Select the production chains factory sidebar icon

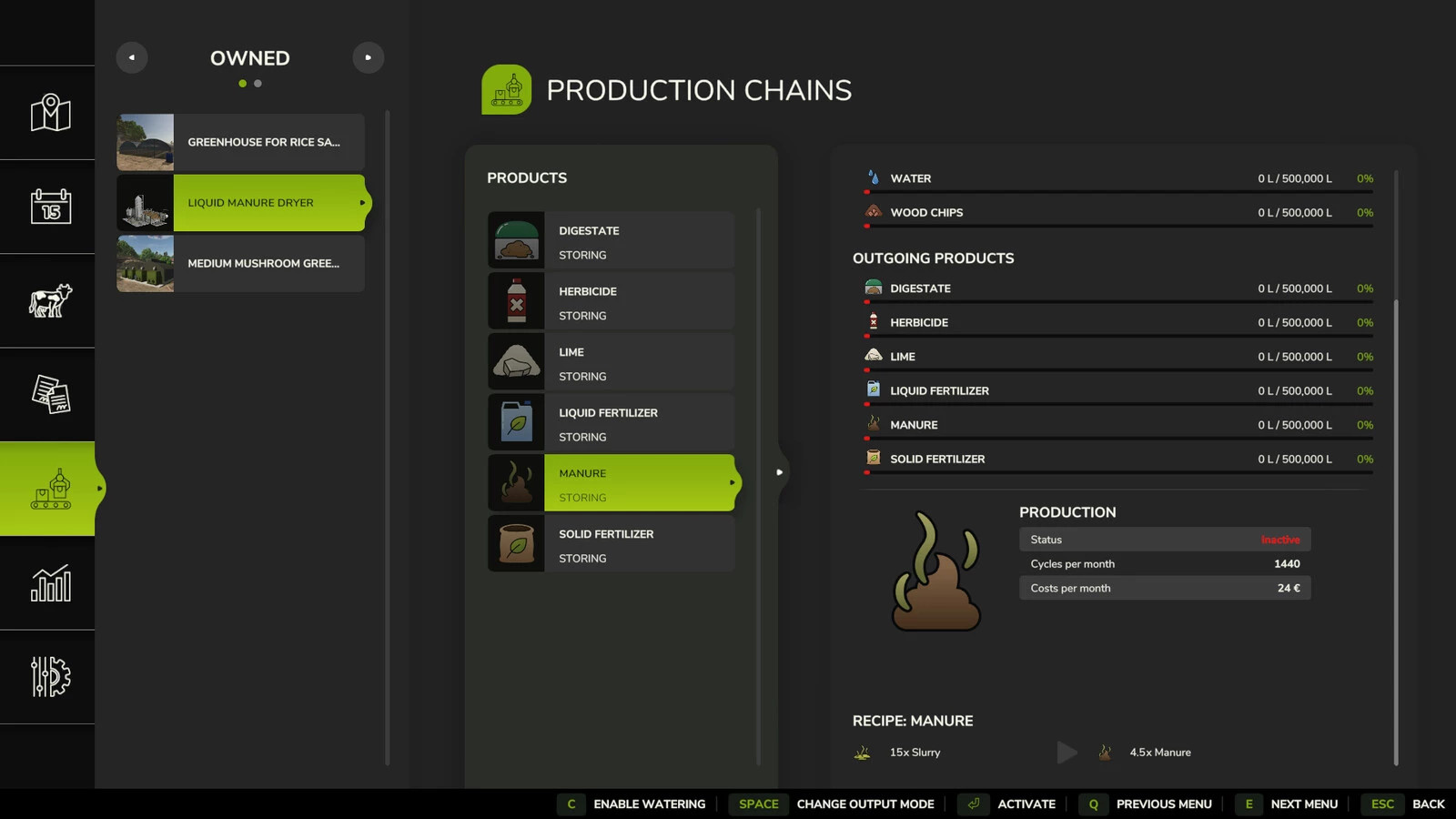[50, 489]
